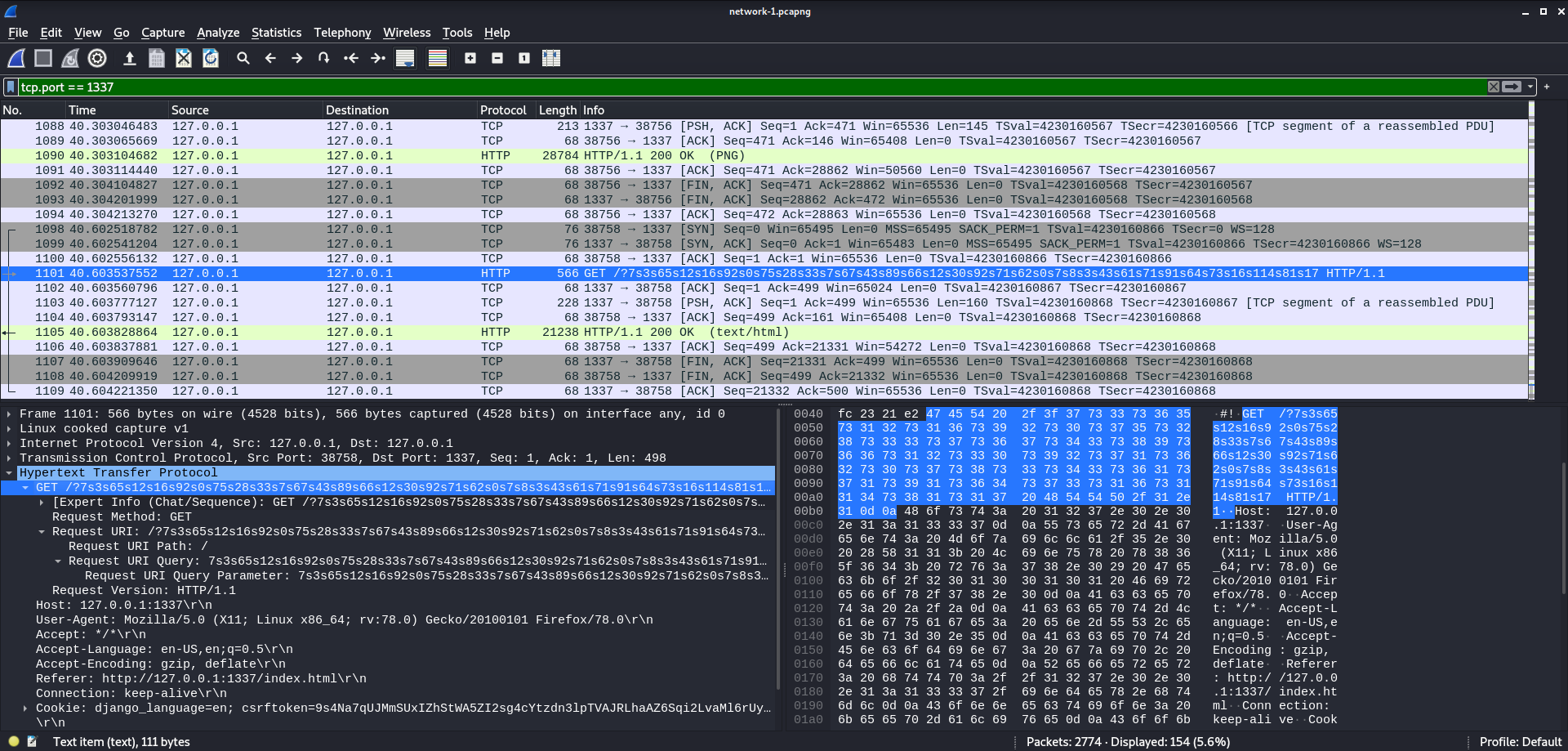Open the File menu

18,33
